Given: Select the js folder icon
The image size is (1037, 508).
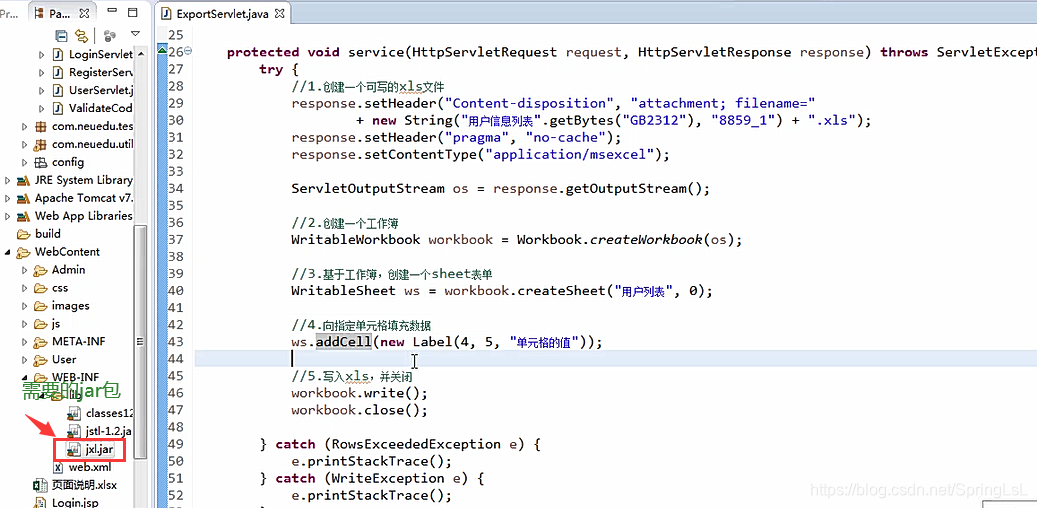Looking at the screenshot, I should [x=40, y=323].
